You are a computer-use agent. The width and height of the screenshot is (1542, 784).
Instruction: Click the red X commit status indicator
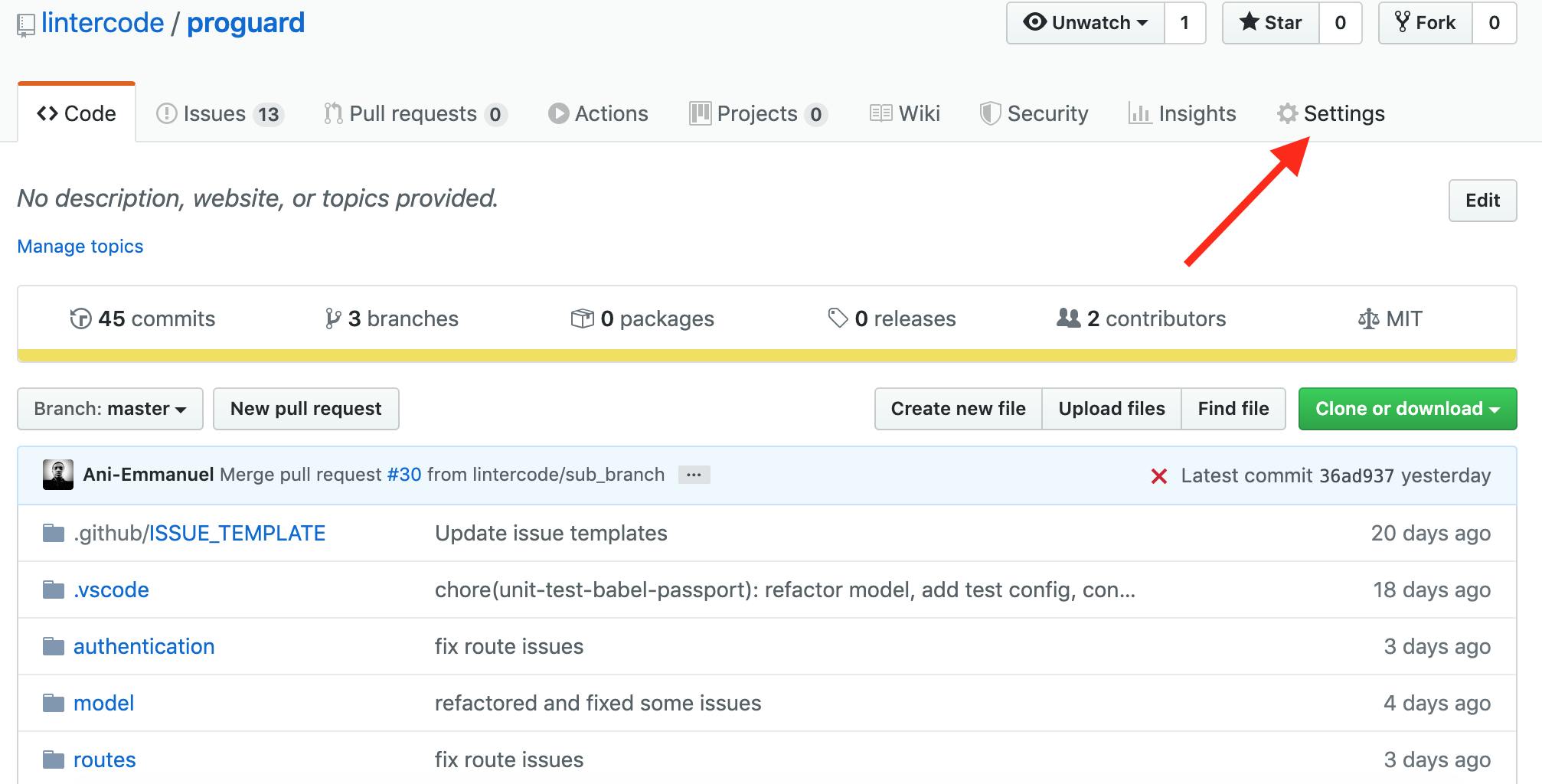click(1159, 475)
